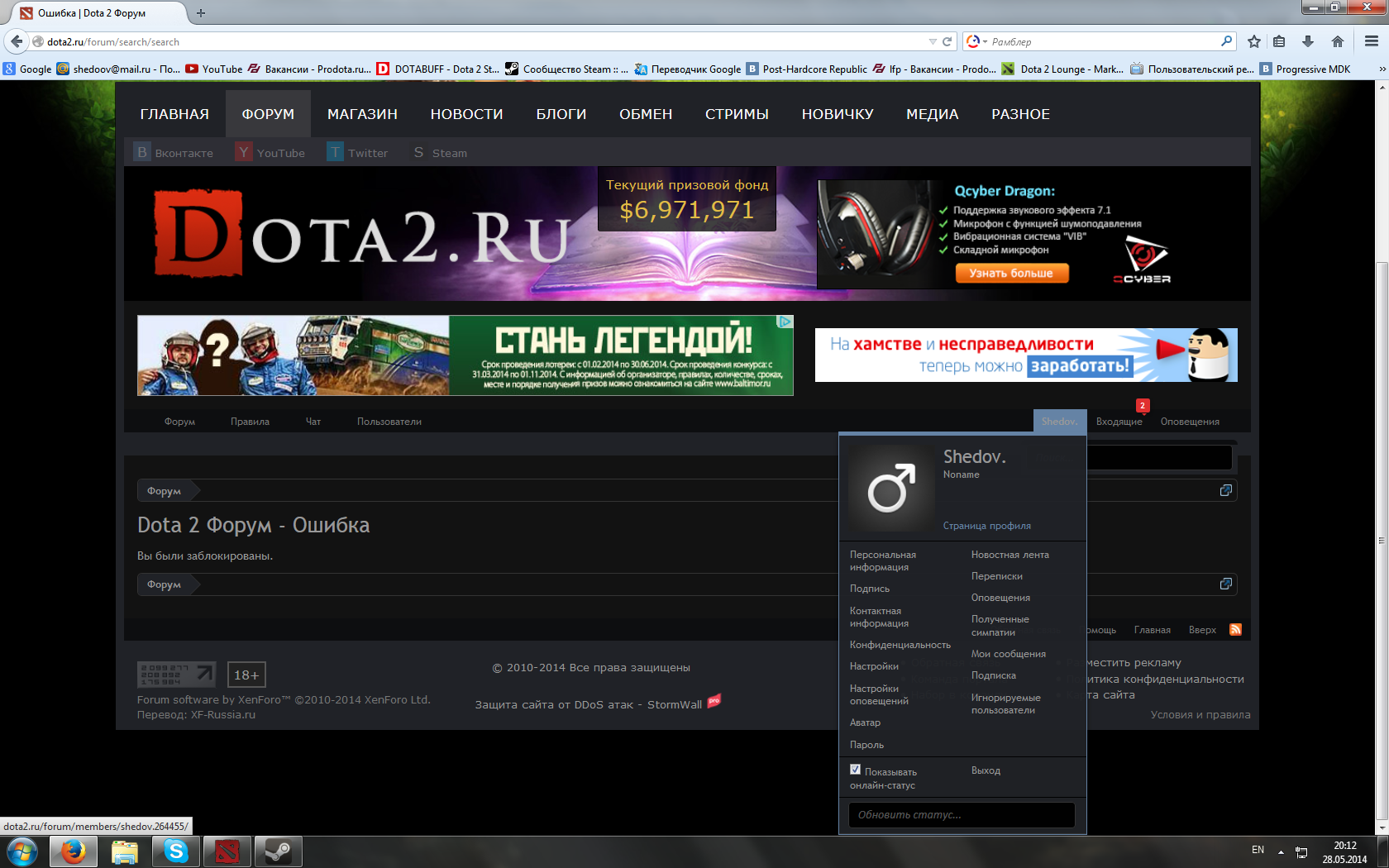
Task: Click the RSS feed icon in the footer
Action: pyautogui.click(x=1235, y=630)
